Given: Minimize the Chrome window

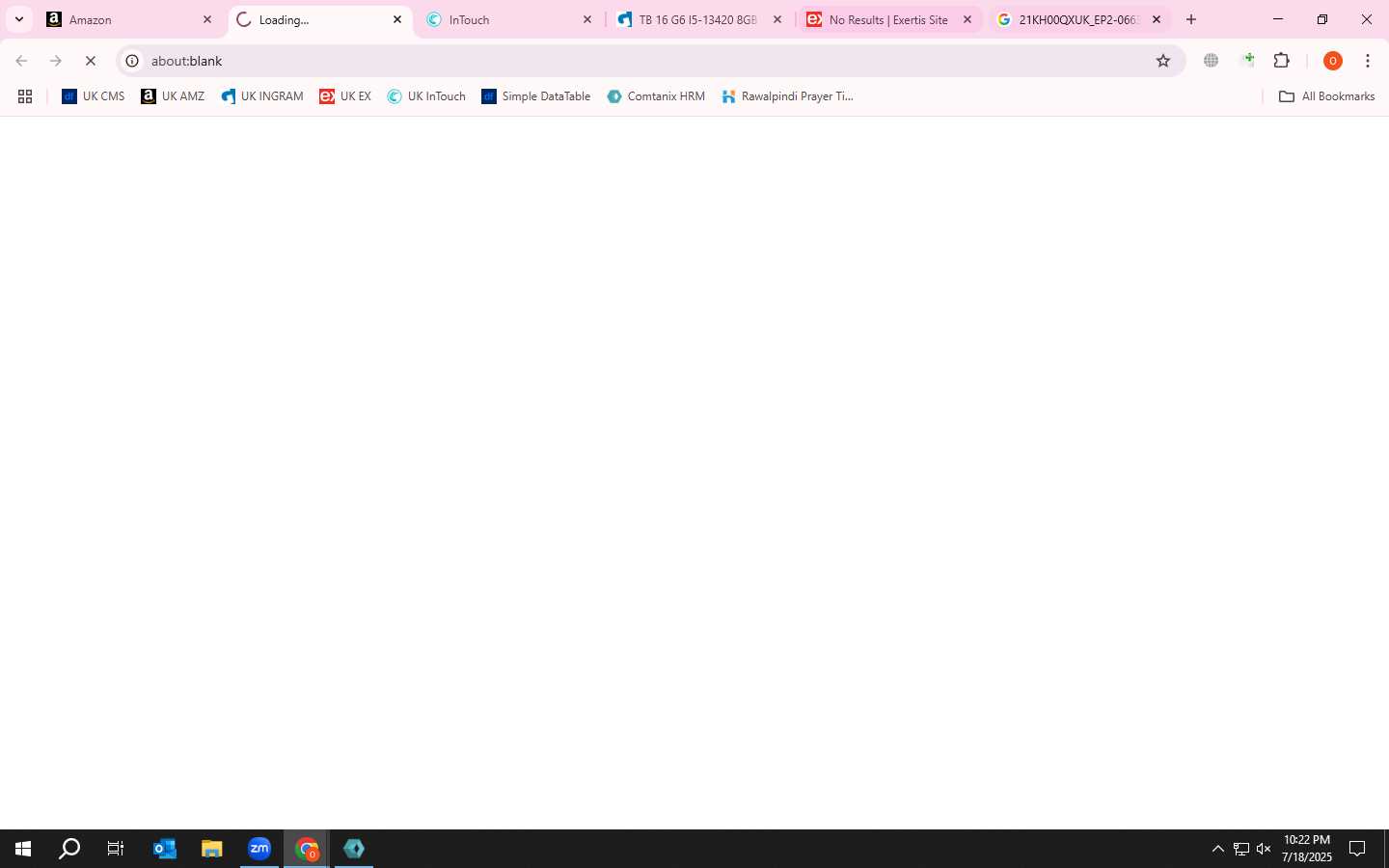Looking at the screenshot, I should 1278,19.
